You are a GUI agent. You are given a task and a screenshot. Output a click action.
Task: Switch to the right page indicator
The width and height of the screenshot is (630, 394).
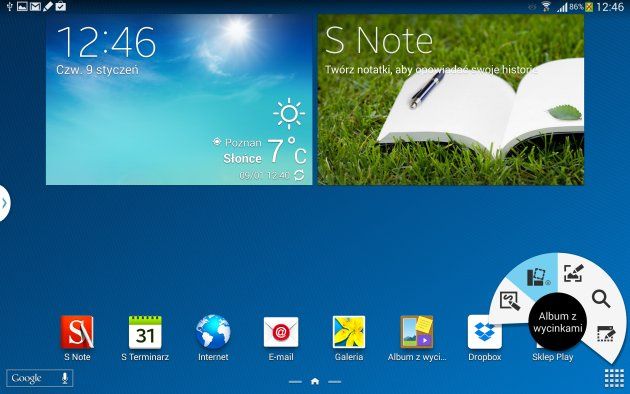[x=334, y=382]
